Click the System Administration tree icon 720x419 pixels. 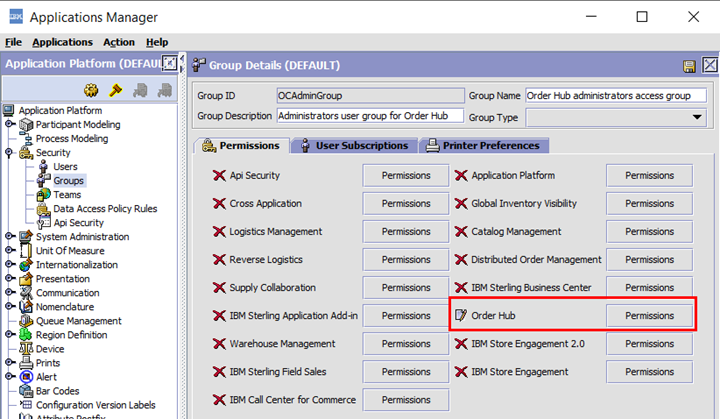click(26, 237)
